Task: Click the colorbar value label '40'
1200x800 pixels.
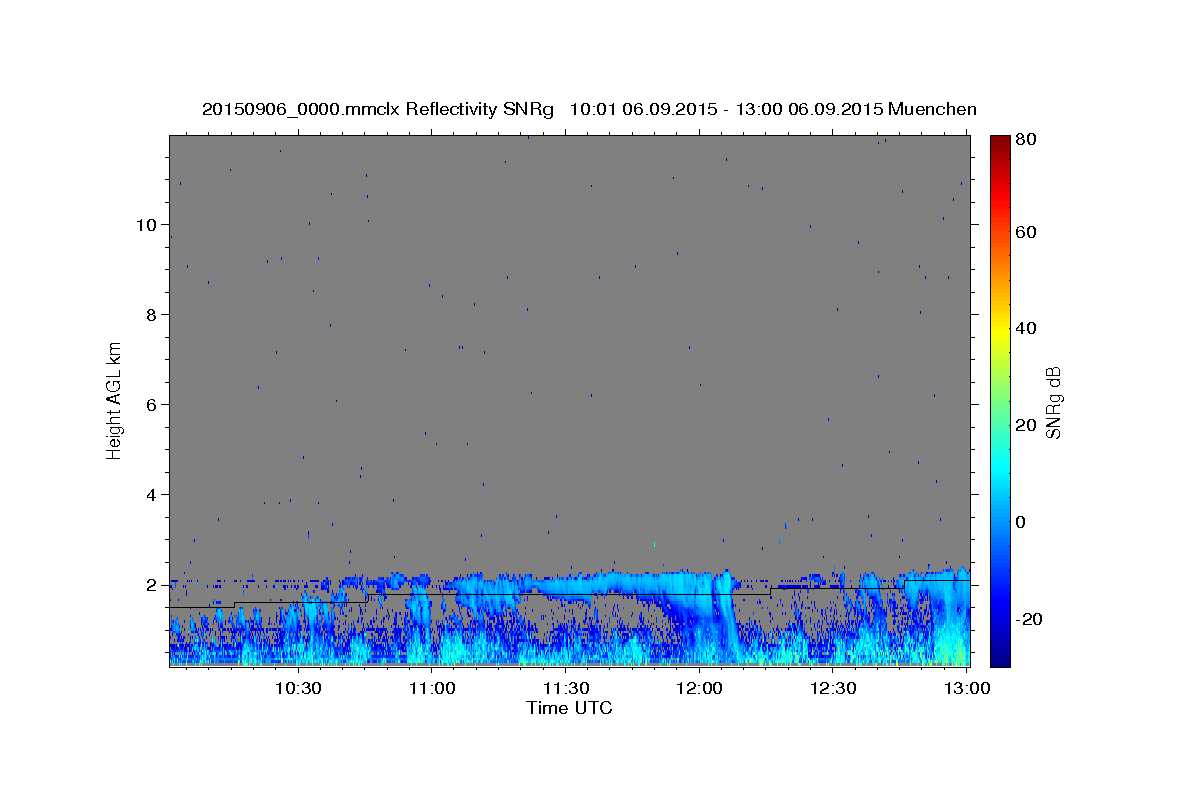Action: pos(1028,328)
